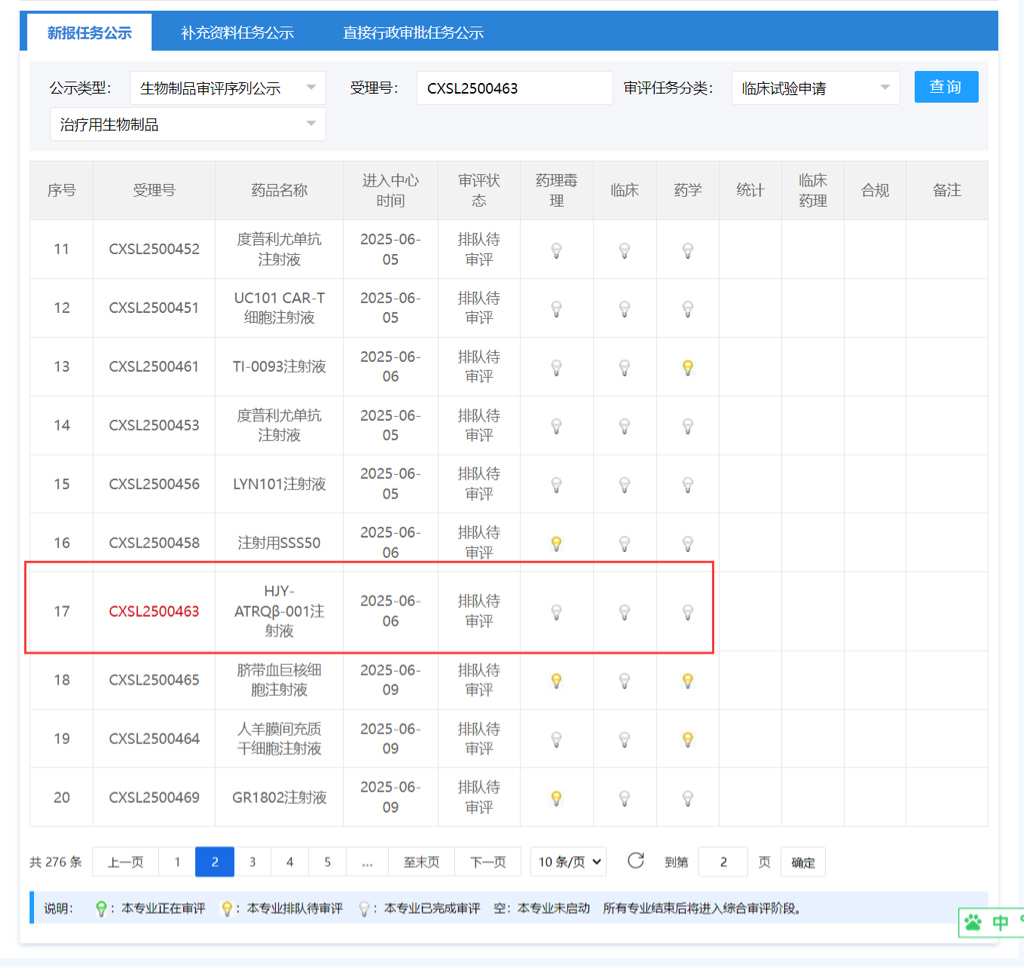1024x968 pixels.
Task: Click the refresh icon in pagination bar
Action: [x=635, y=861]
